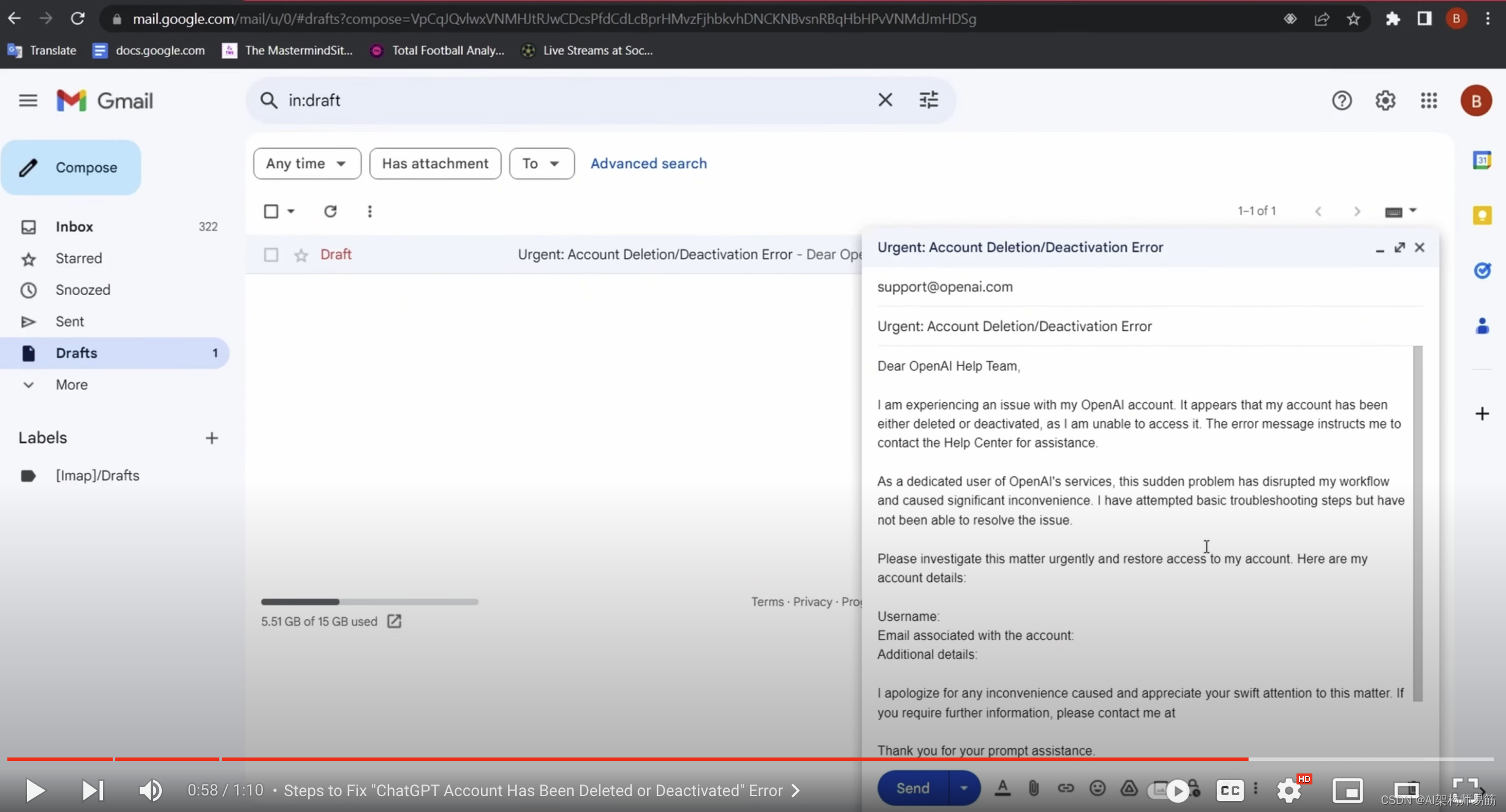1506x812 pixels.
Task: Open Google Calendar side panel
Action: point(1481,160)
